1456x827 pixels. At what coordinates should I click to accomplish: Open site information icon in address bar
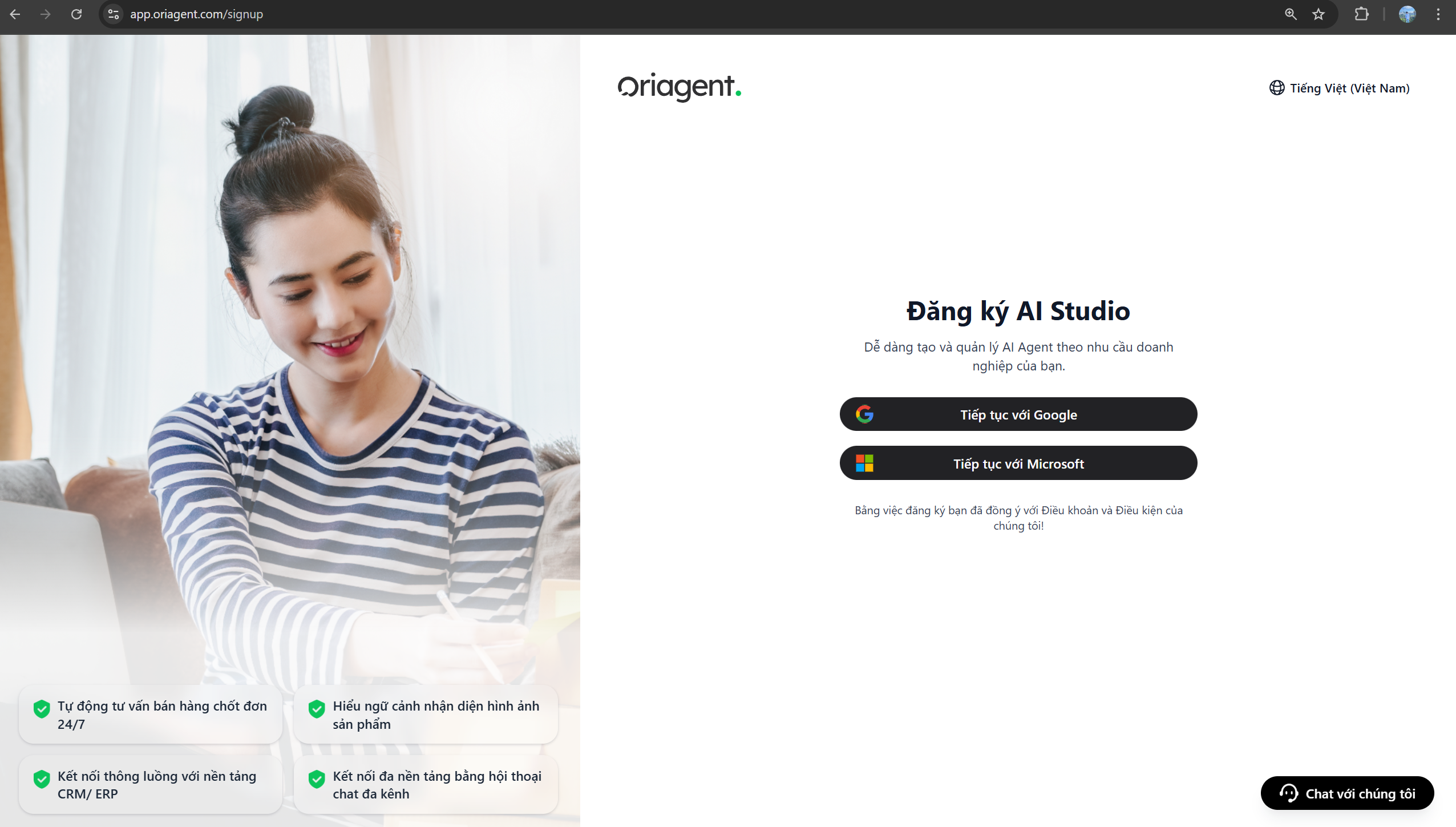[x=114, y=14]
